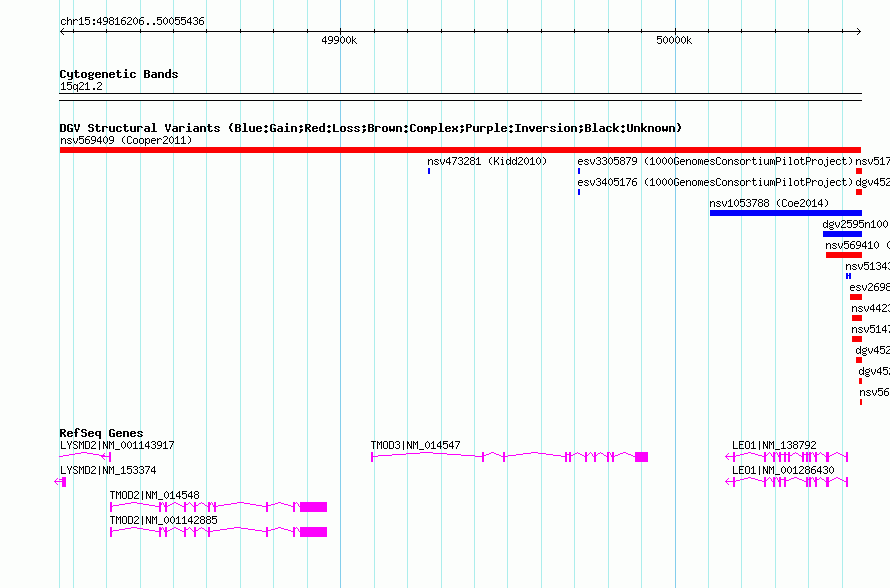Select the LYSMD2 NM_153374 transcript arrow glyph
This screenshot has height=588, width=890.
[x=60, y=482]
